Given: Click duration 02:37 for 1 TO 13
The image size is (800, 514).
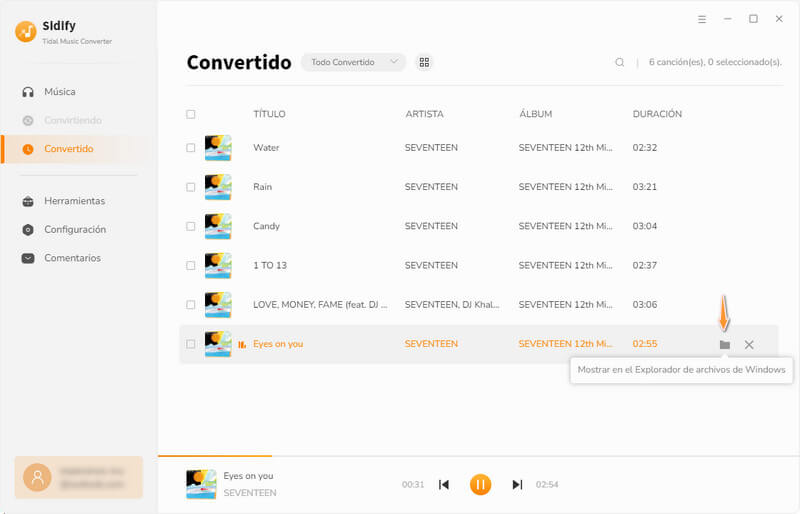Looking at the screenshot, I should (645, 265).
